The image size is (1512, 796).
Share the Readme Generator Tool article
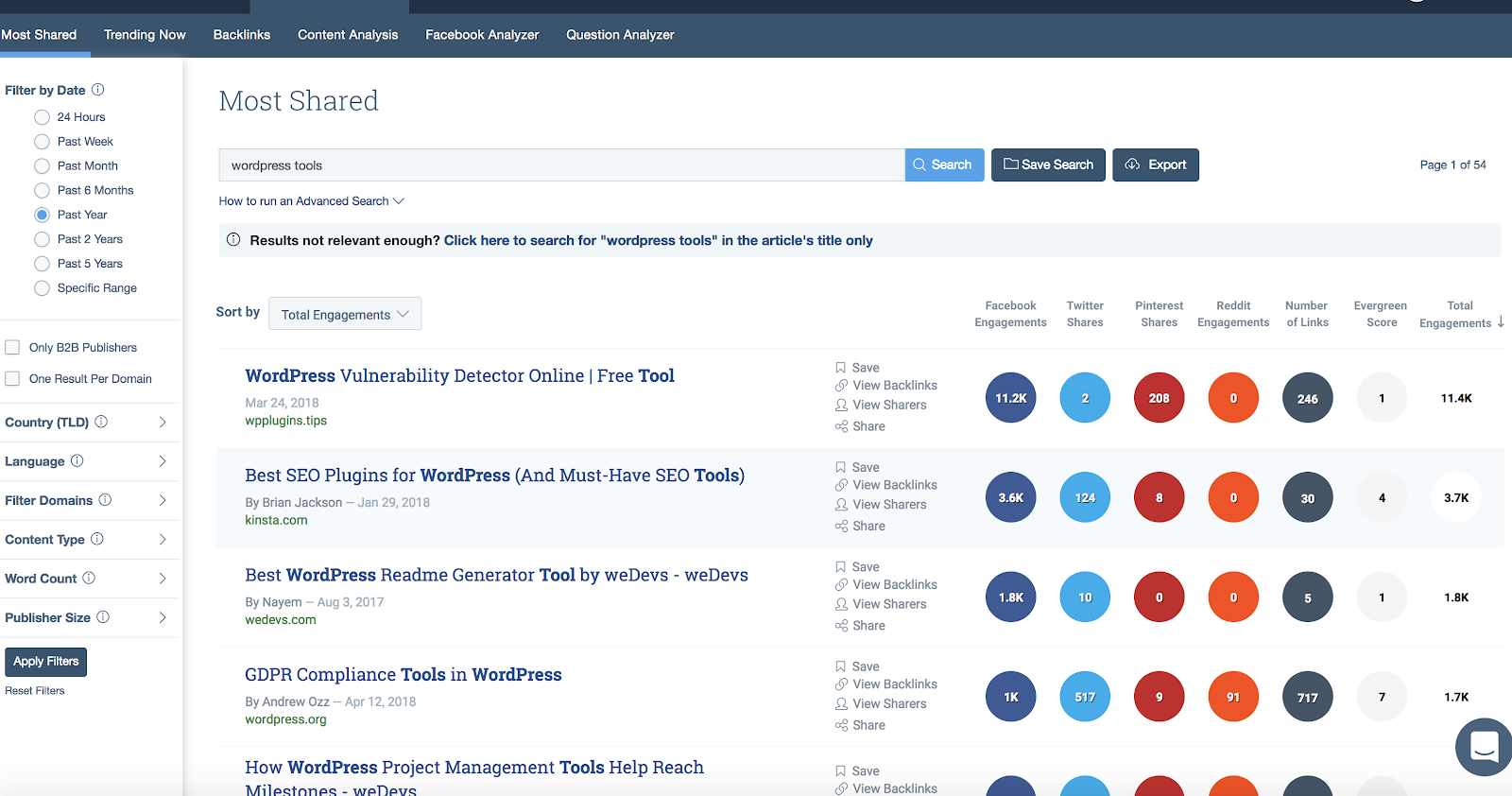(x=860, y=626)
